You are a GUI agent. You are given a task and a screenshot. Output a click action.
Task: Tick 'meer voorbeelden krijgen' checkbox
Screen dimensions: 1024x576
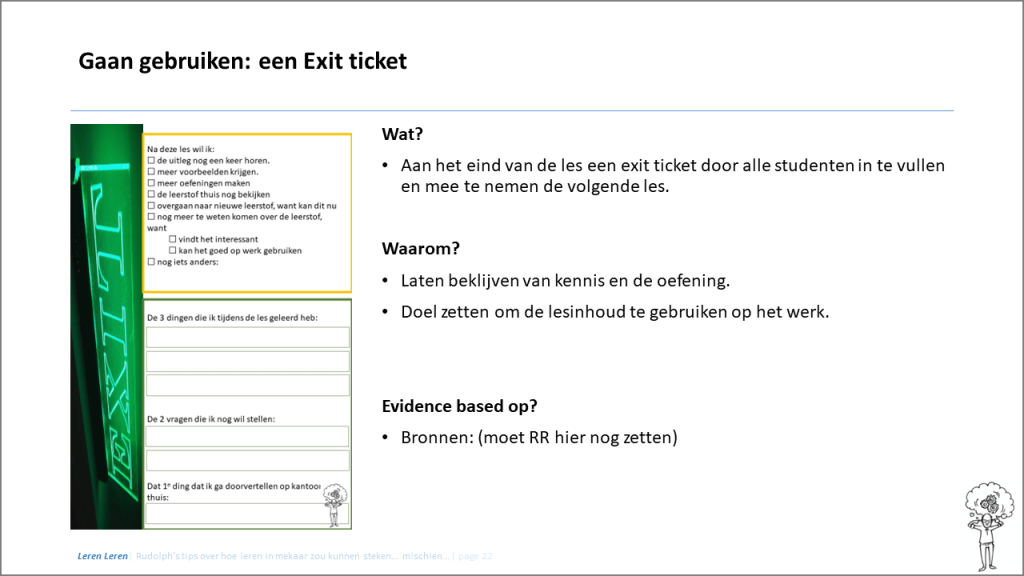click(x=151, y=171)
